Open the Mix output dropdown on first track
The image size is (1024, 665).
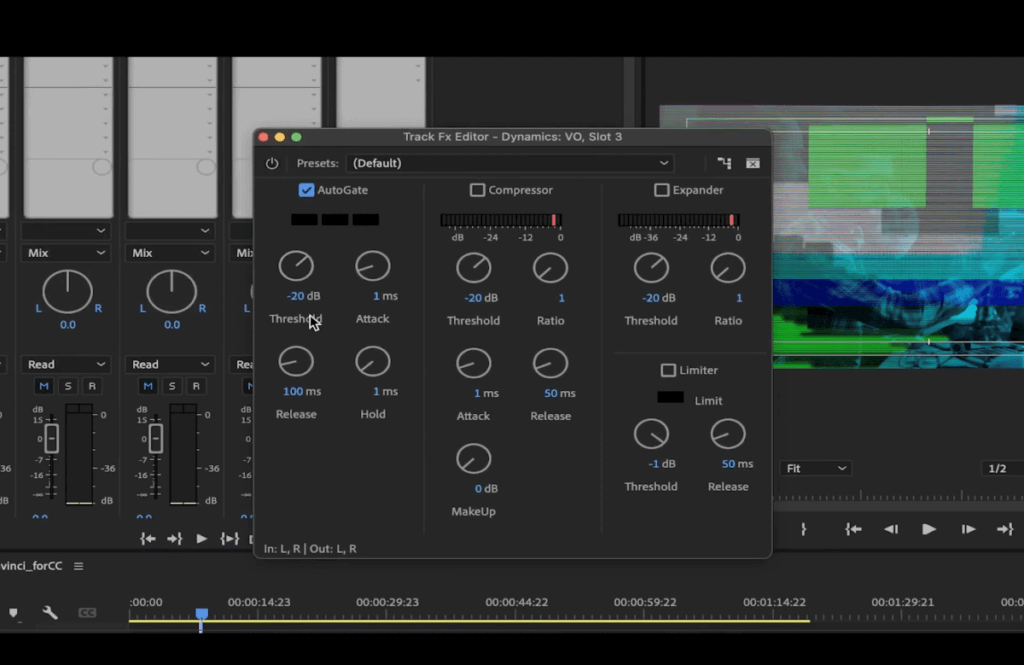pos(65,252)
